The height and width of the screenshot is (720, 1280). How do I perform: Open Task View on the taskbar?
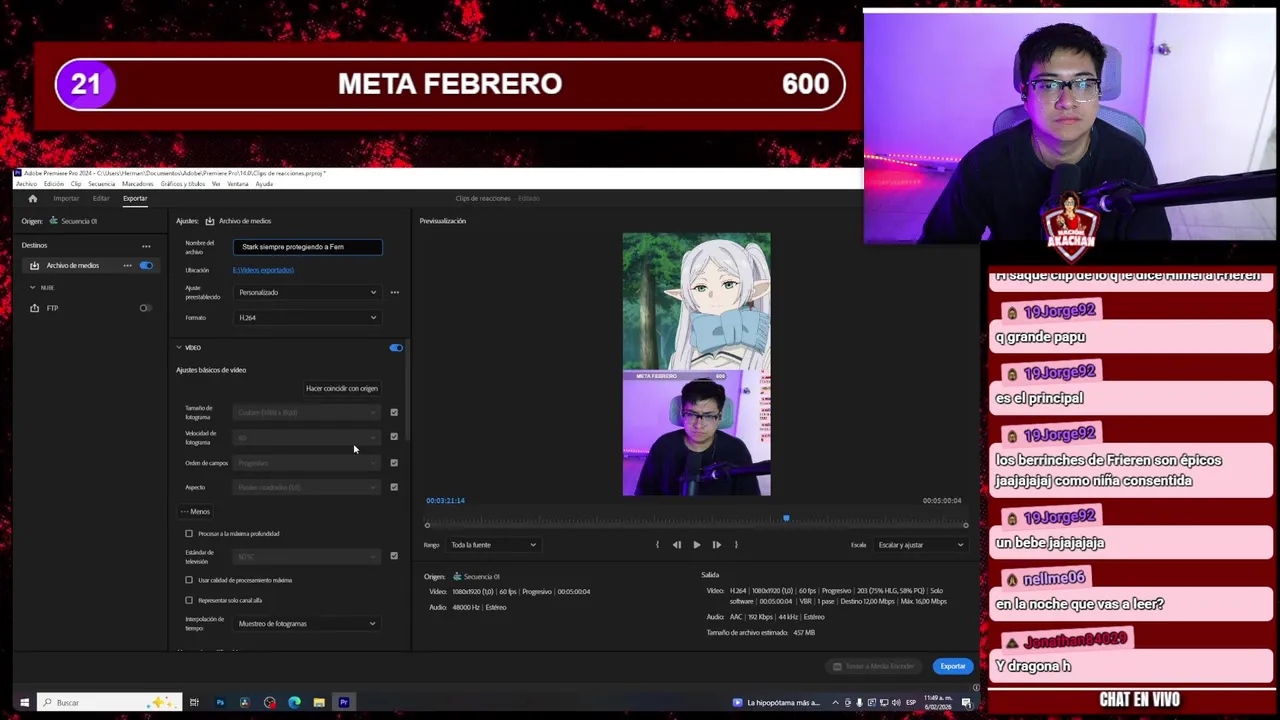click(x=194, y=702)
